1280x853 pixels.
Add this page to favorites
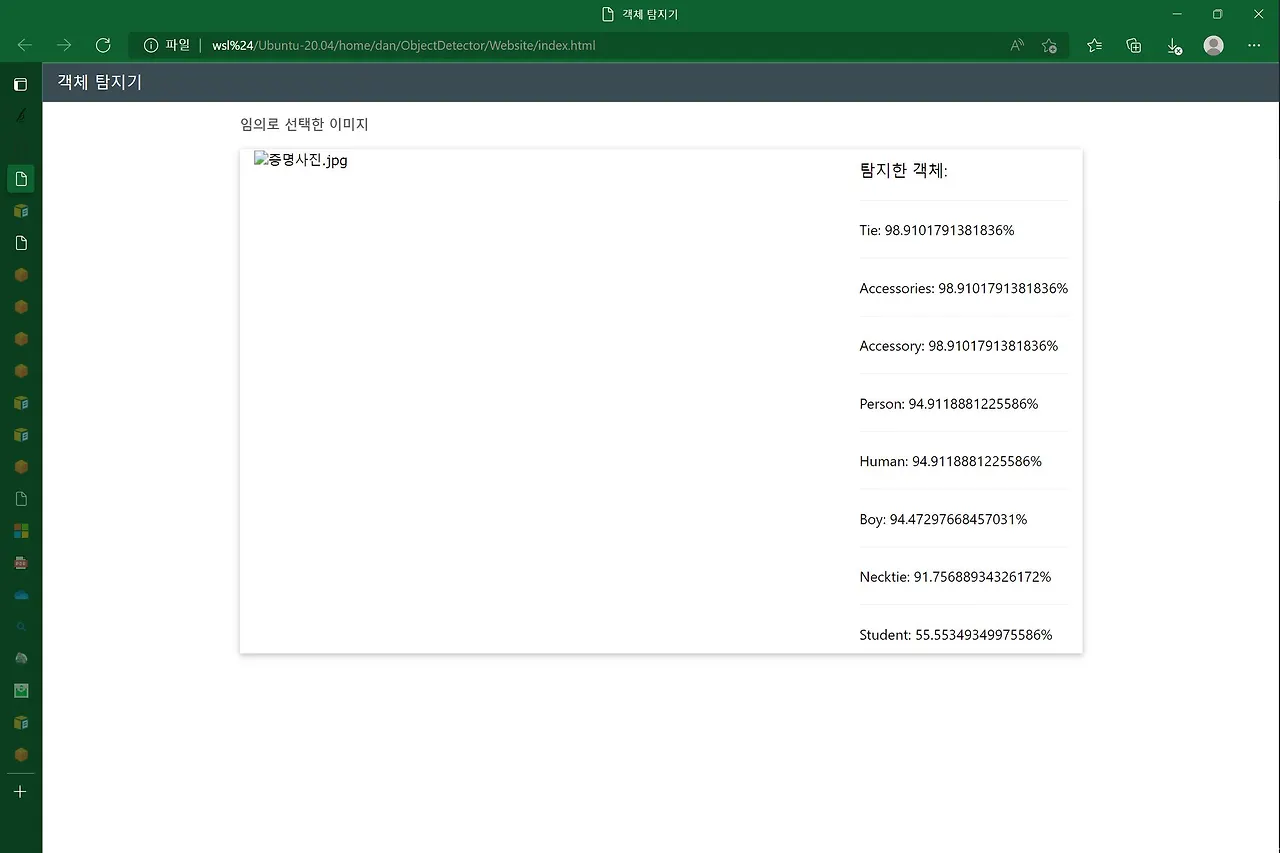pos(1049,45)
